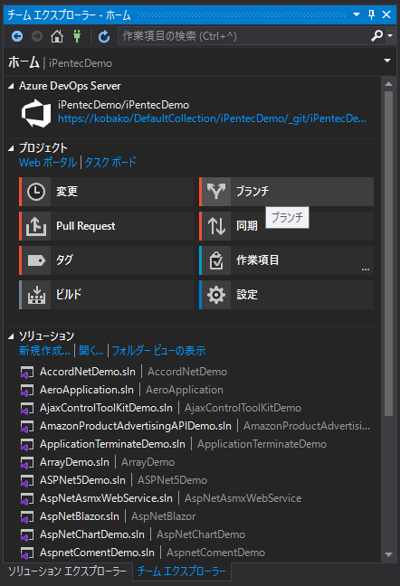Click the ブランチ fork icon

pos(216,192)
